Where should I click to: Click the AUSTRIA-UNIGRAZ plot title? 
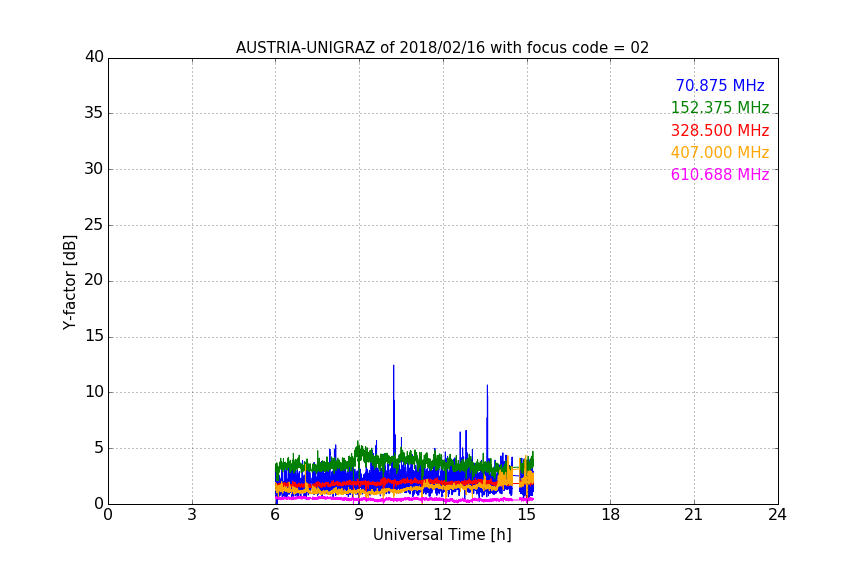point(442,48)
